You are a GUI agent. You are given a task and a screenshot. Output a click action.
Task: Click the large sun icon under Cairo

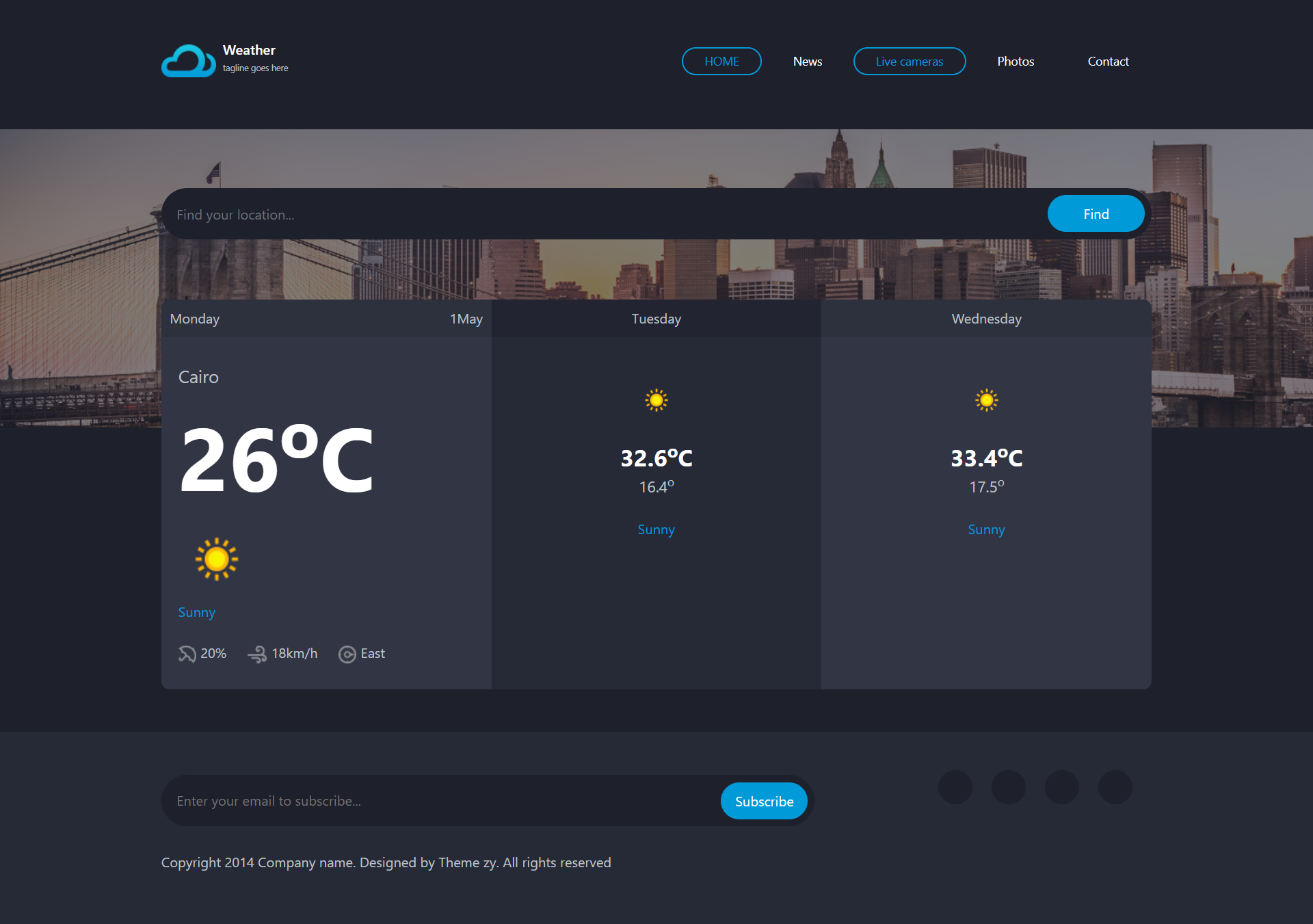(217, 559)
